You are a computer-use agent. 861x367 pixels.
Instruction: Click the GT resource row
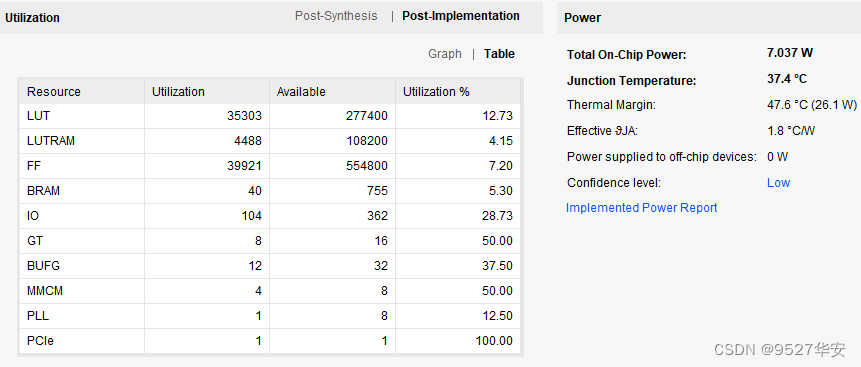pos(270,241)
